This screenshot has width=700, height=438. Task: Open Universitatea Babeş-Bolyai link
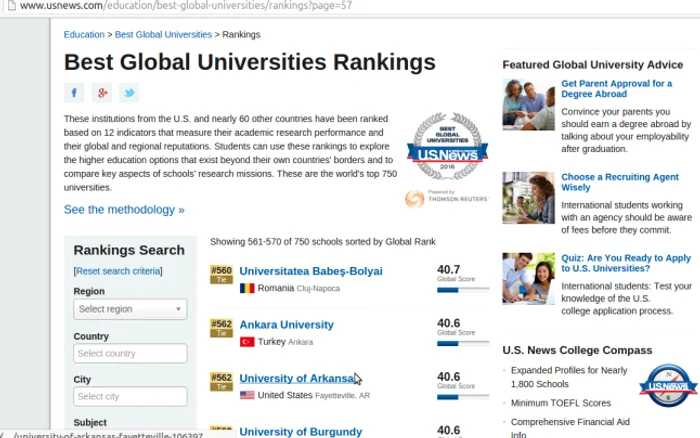(311, 271)
